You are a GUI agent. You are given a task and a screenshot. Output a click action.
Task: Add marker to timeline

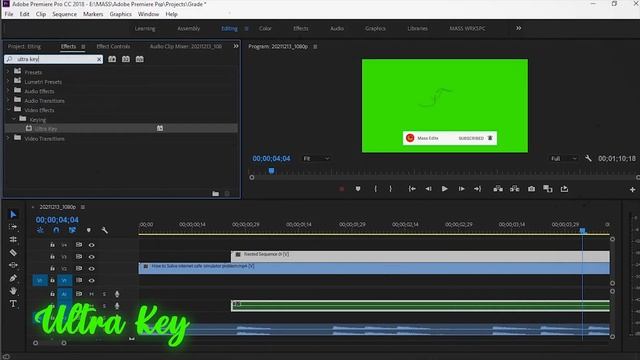point(89,230)
